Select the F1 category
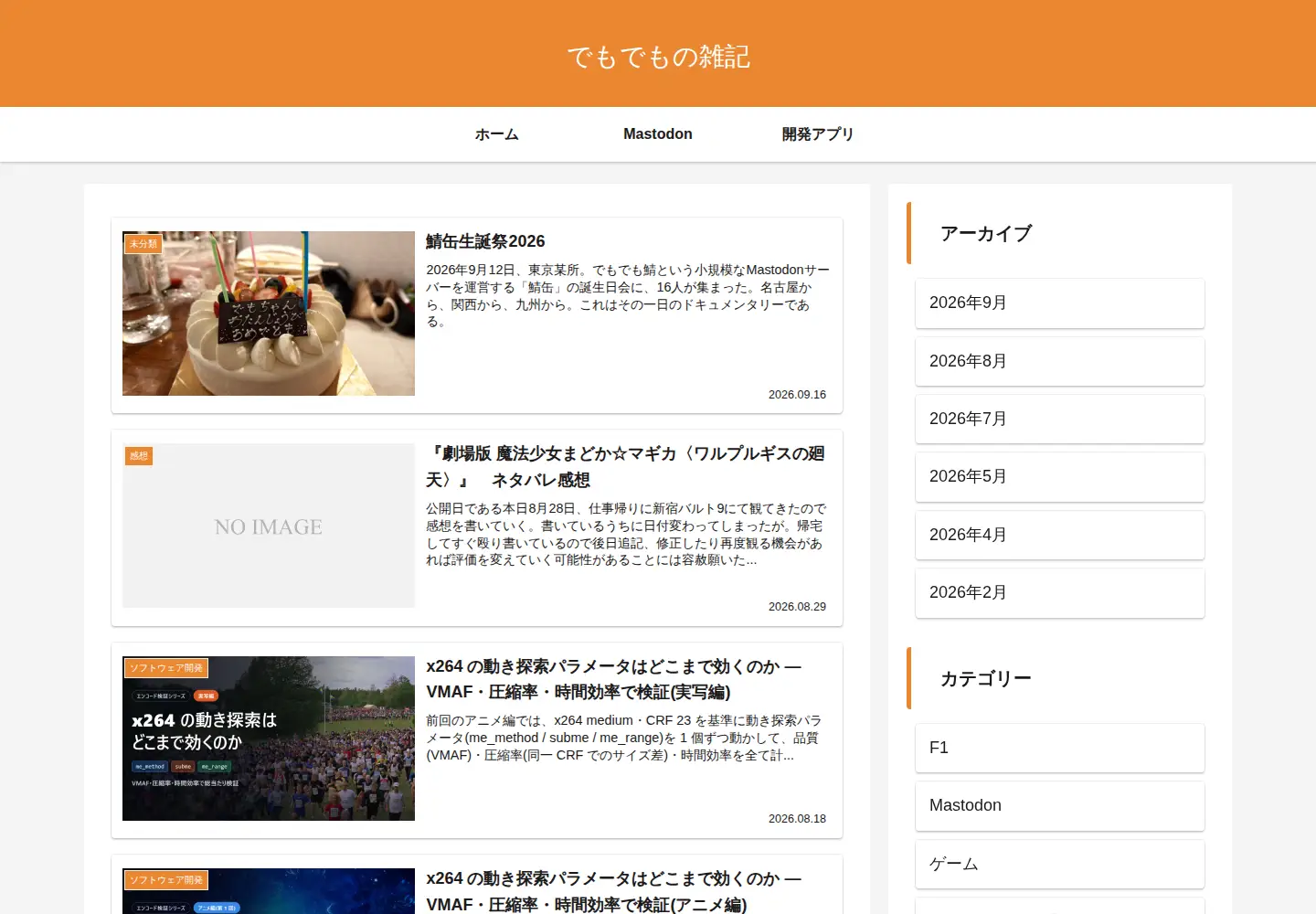Image resolution: width=1316 pixels, height=914 pixels. (1060, 748)
